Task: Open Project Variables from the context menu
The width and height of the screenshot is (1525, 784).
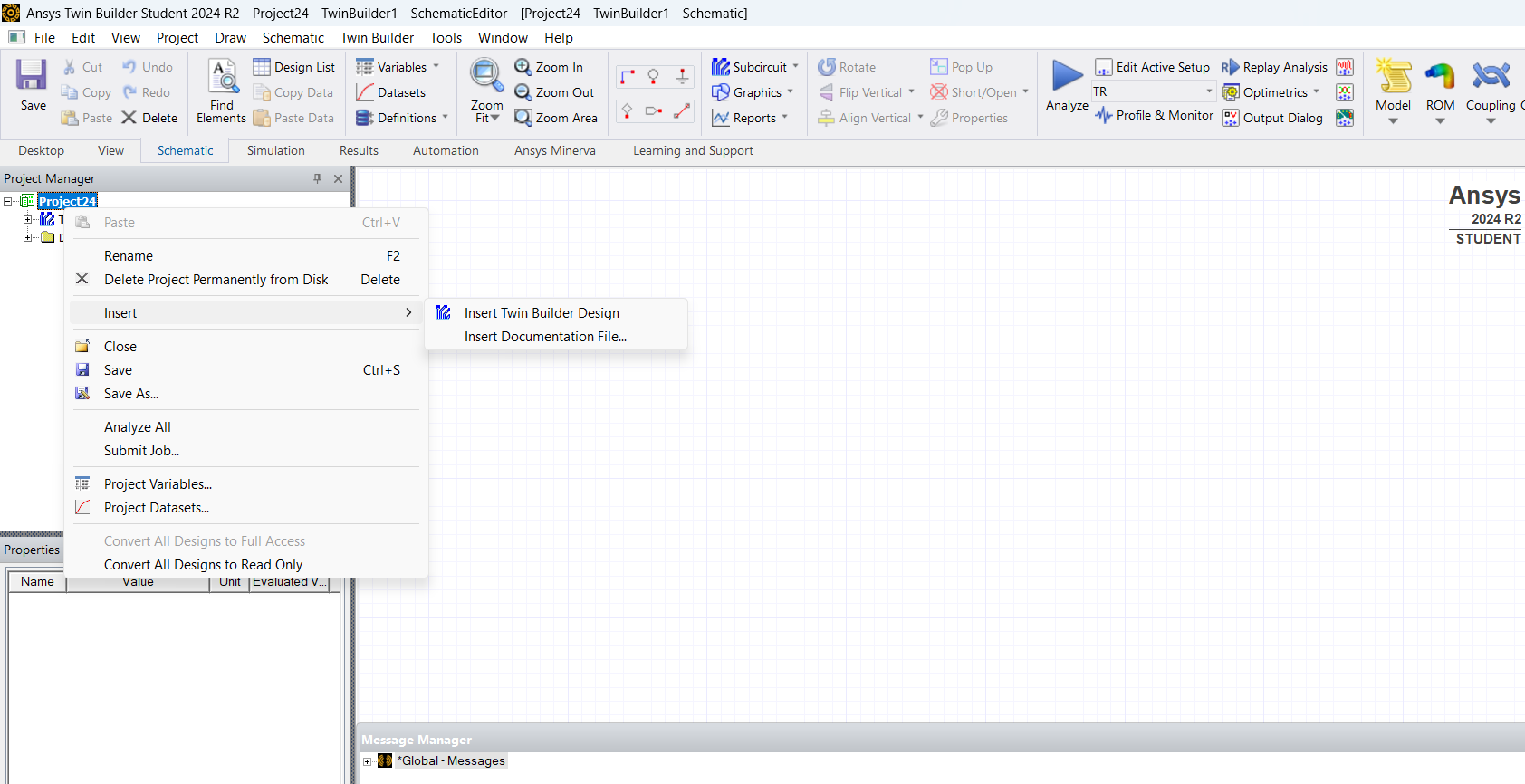Action: (x=246, y=484)
